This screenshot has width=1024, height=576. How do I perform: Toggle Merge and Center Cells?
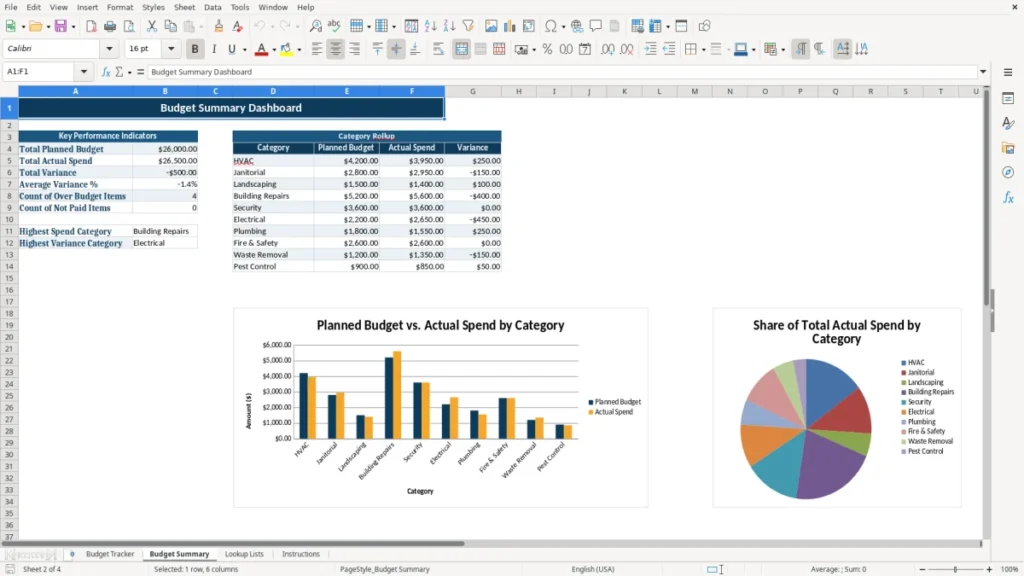click(461, 49)
